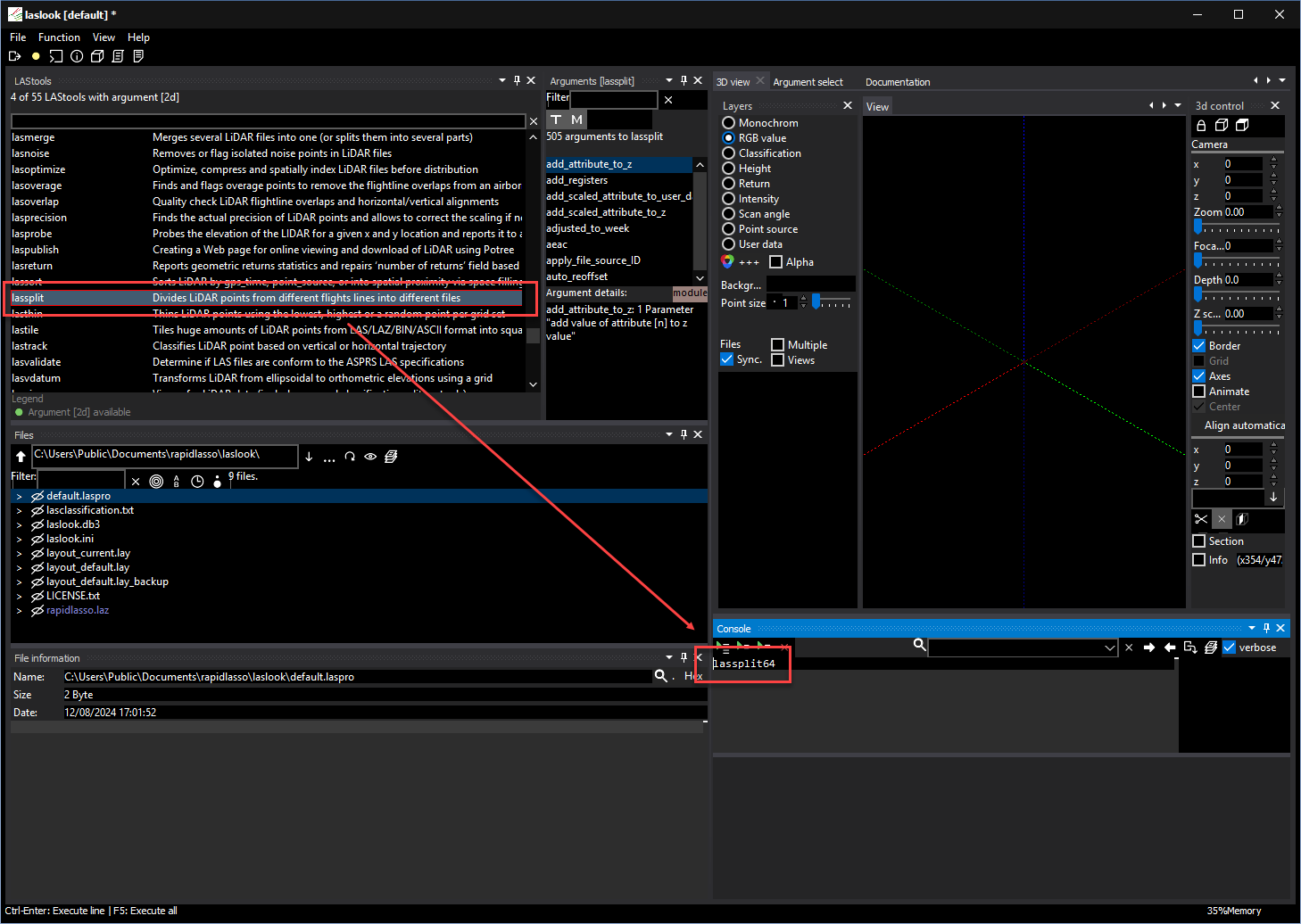
Task: Click the lock icon in 3d control panel
Action: 1201,126
